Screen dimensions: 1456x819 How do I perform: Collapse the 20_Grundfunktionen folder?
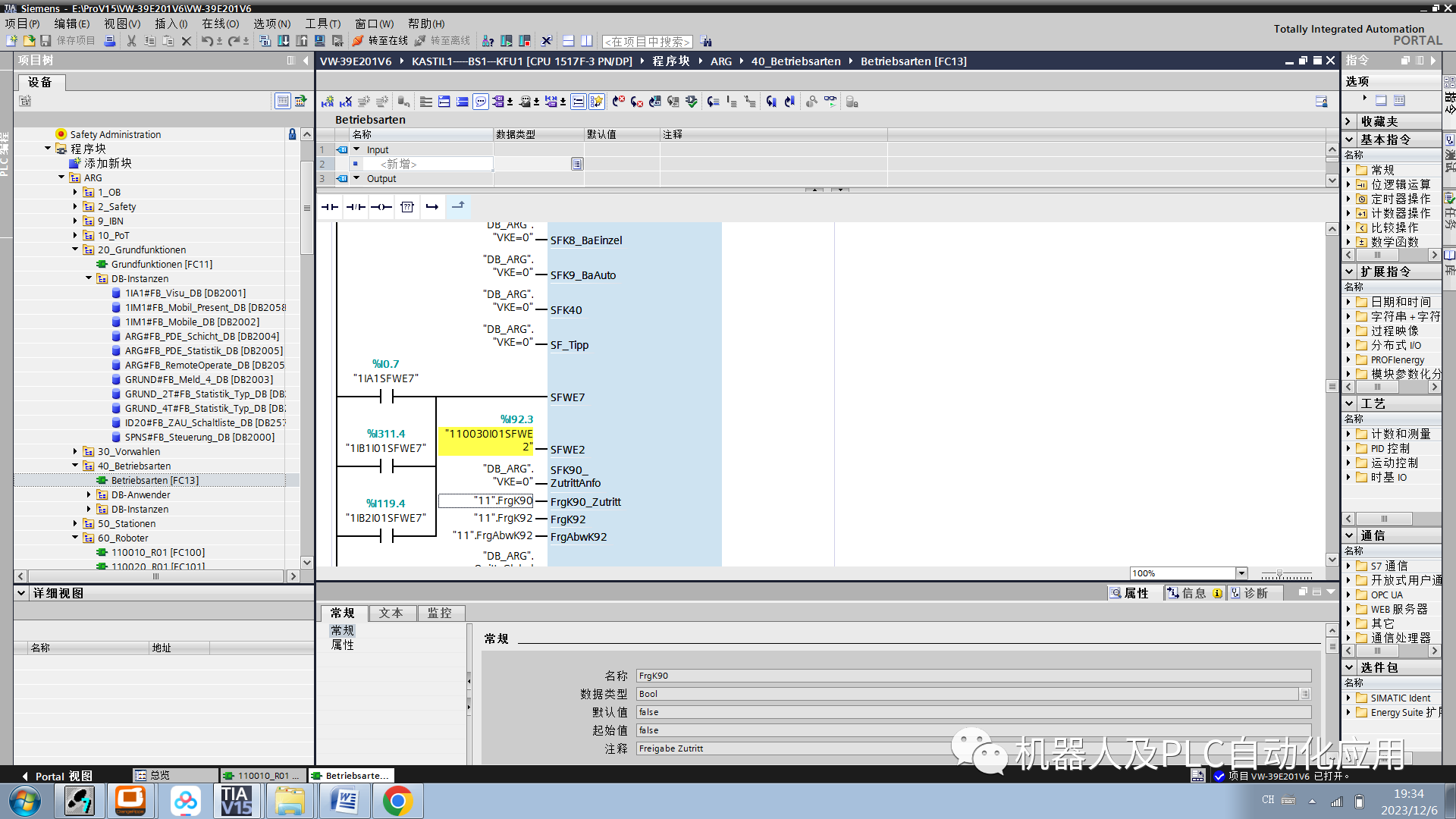[x=75, y=249]
